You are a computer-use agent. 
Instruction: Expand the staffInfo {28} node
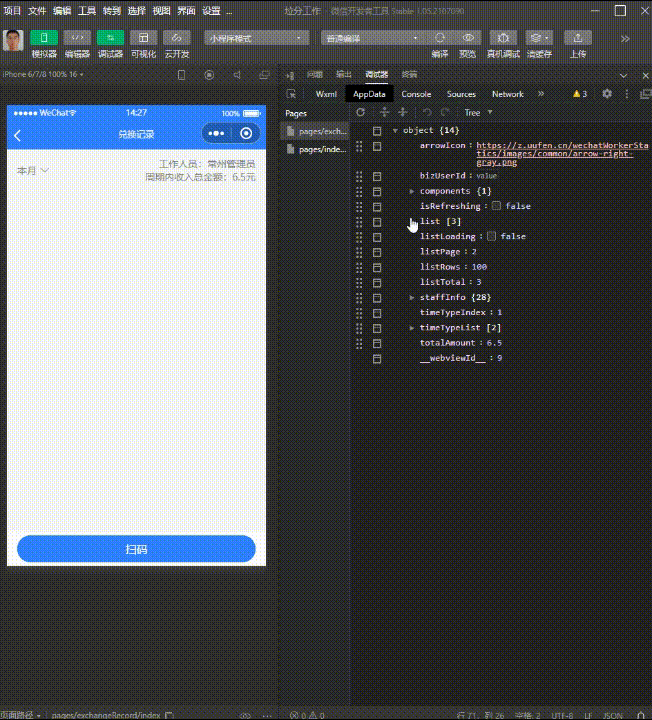[x=412, y=298]
